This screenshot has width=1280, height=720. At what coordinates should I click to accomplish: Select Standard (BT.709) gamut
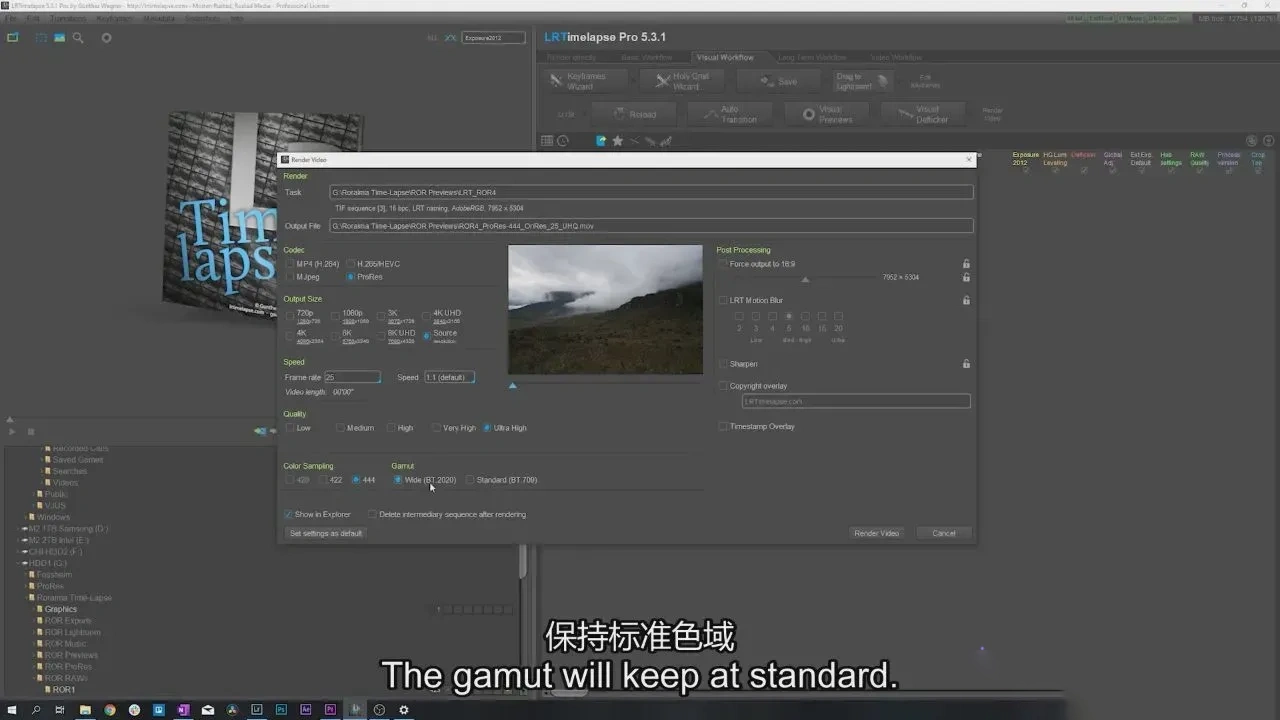502,480
